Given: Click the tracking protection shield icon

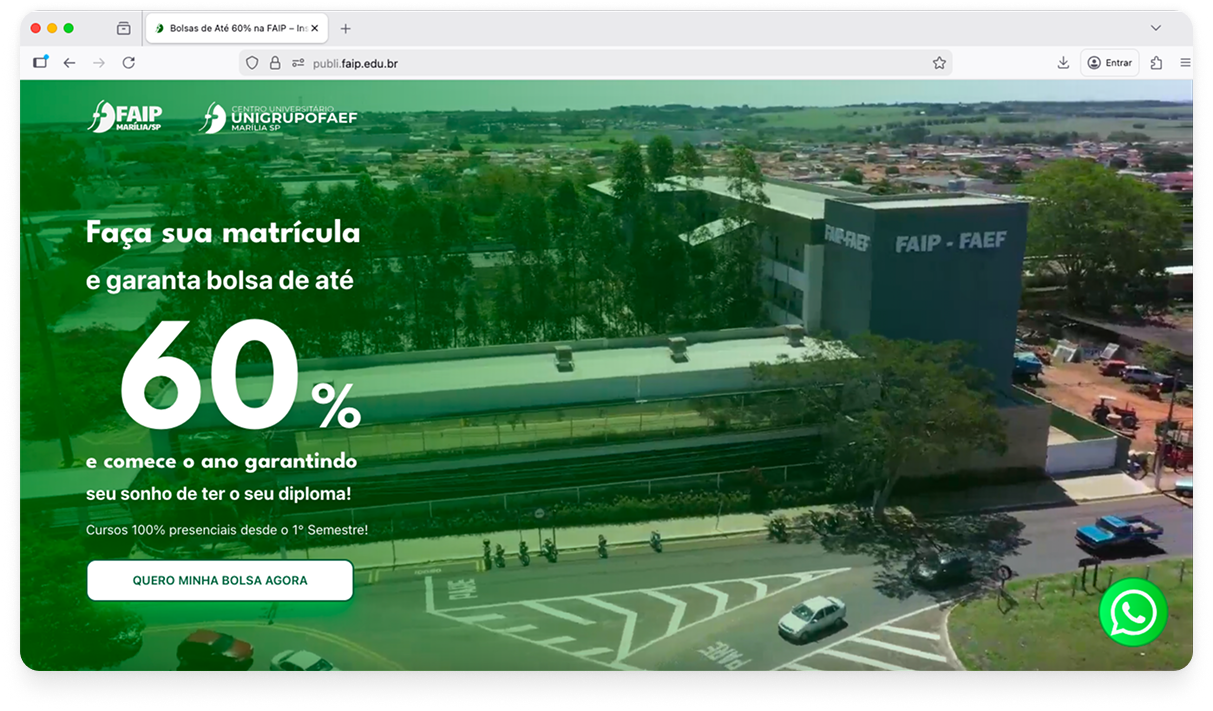Looking at the screenshot, I should pyautogui.click(x=252, y=63).
